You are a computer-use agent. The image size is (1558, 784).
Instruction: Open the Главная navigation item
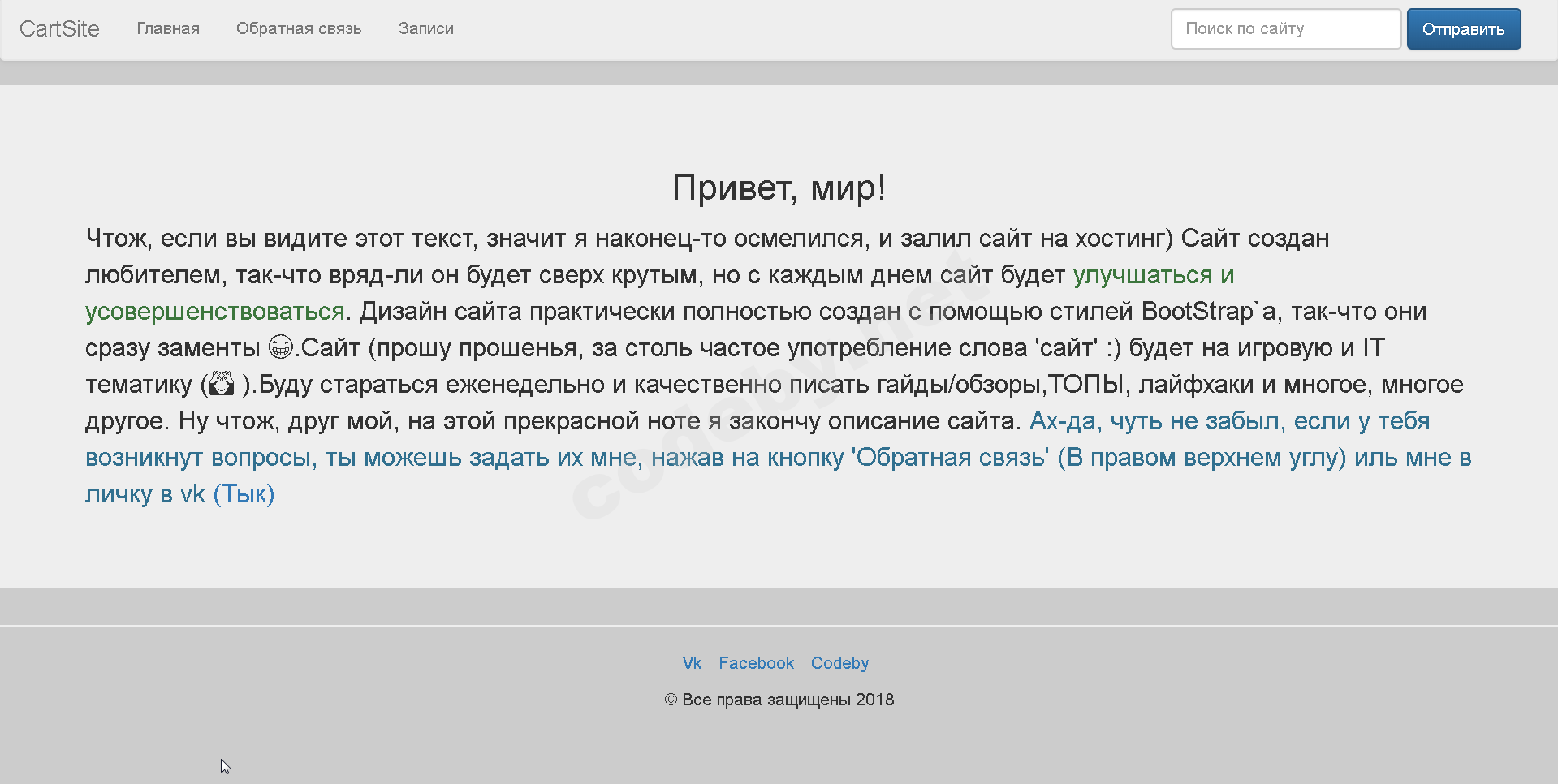[168, 29]
